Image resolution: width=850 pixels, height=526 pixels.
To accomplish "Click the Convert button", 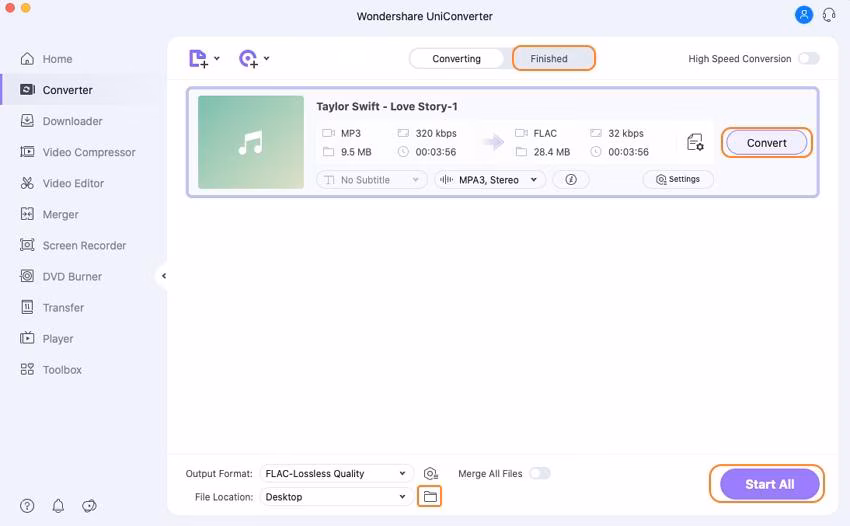I will coord(767,143).
